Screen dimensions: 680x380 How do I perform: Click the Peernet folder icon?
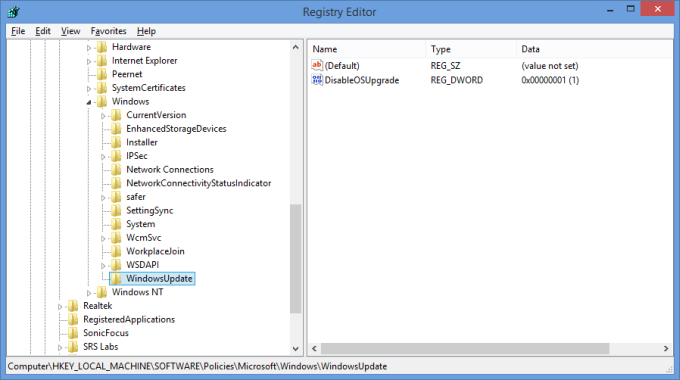coord(102,74)
